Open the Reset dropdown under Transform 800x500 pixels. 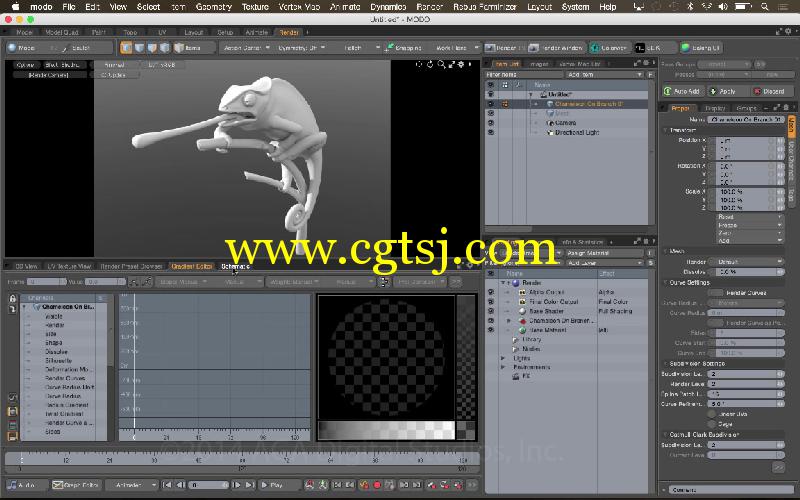(x=748, y=217)
